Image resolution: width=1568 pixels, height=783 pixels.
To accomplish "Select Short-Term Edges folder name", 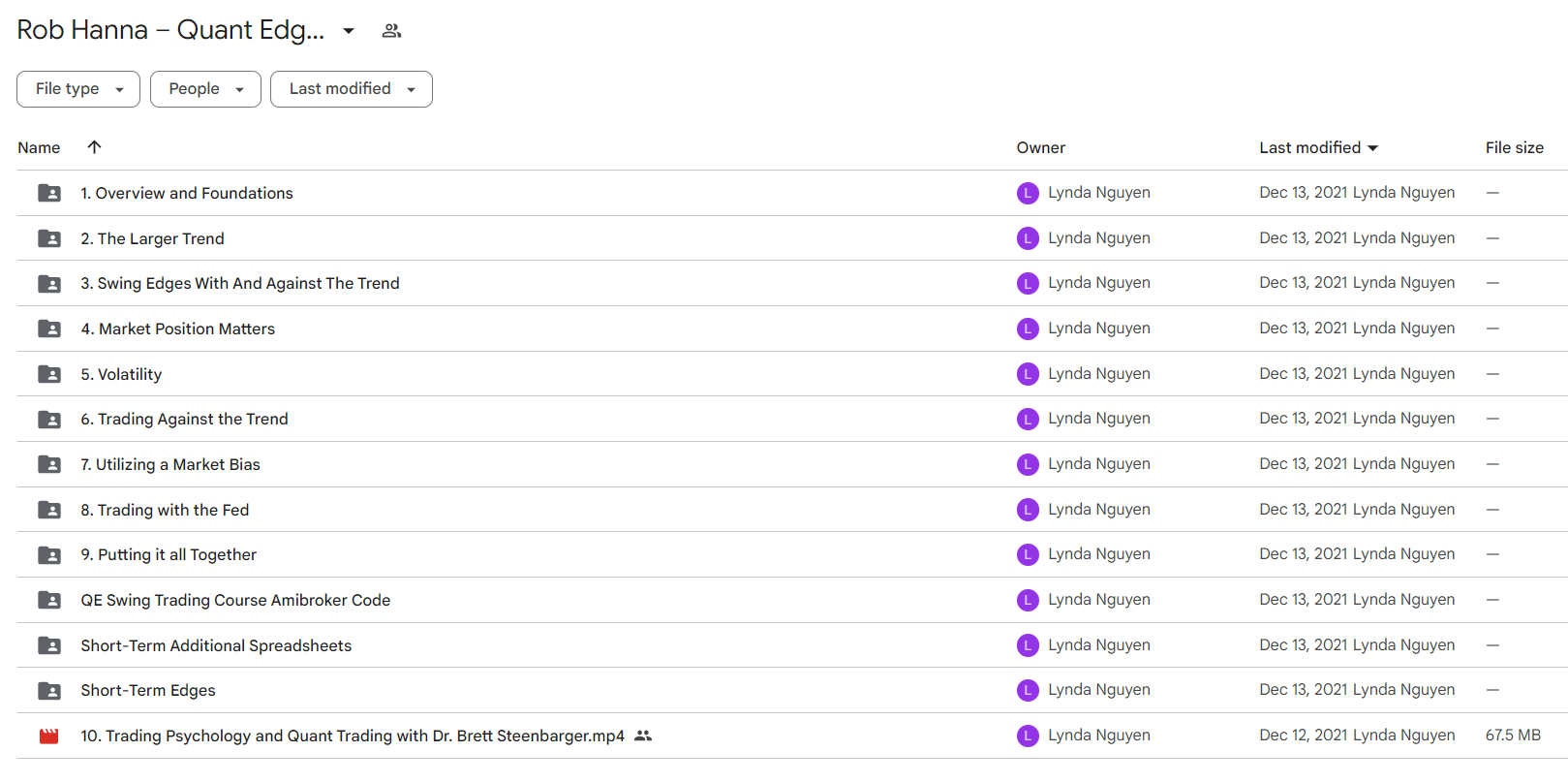I will pyautogui.click(x=148, y=690).
